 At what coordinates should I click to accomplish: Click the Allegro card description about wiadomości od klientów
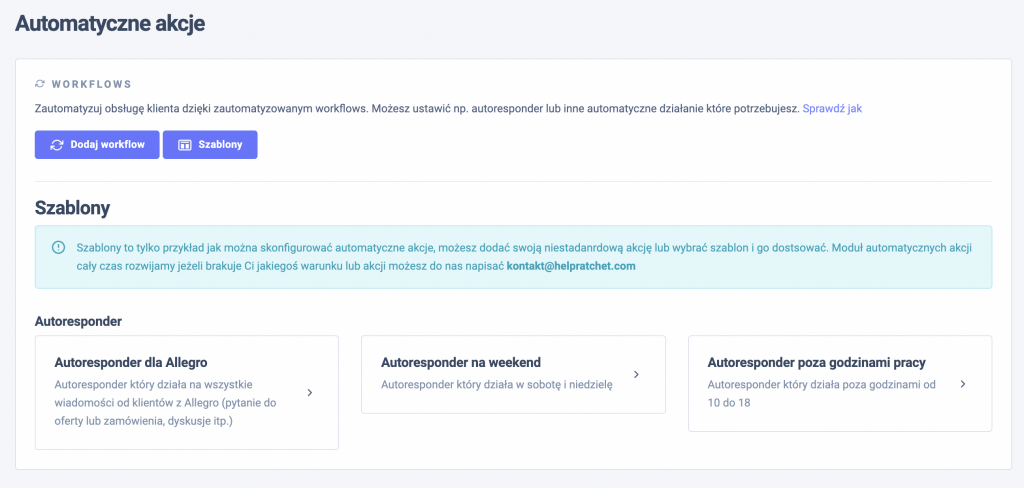[167, 402]
